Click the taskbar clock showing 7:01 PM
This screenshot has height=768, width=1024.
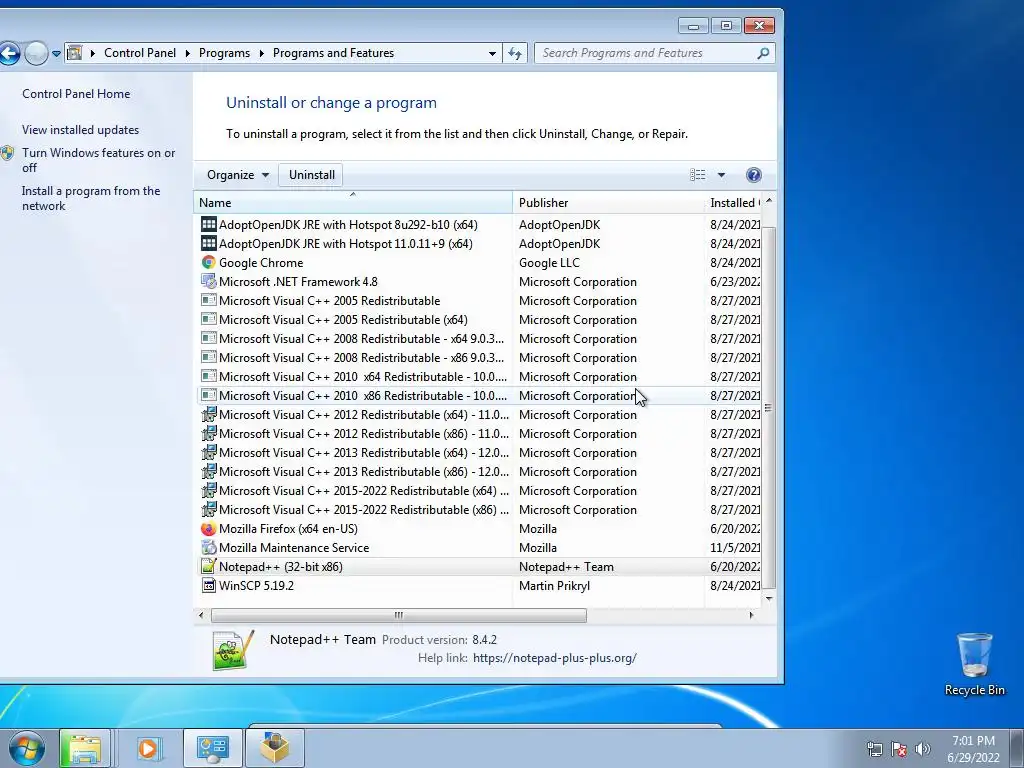pos(973,749)
